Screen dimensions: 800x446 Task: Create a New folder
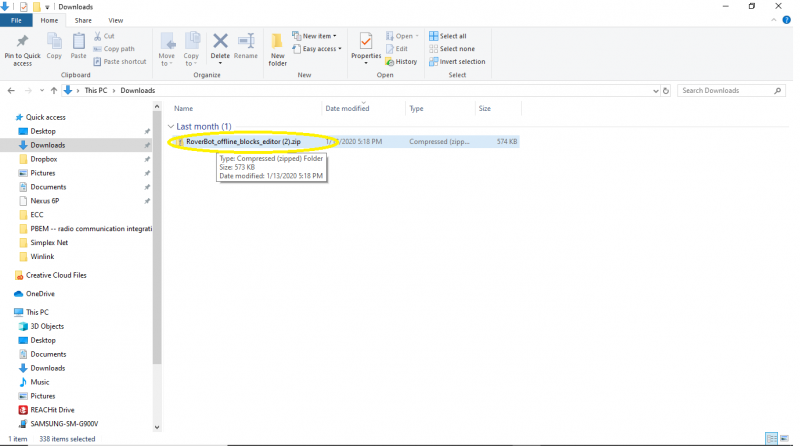tap(278, 49)
